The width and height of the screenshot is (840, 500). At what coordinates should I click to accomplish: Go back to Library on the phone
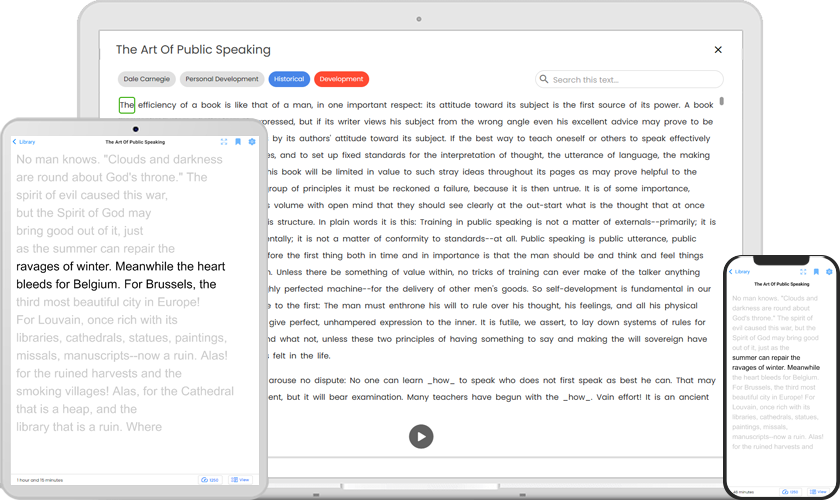tap(739, 272)
